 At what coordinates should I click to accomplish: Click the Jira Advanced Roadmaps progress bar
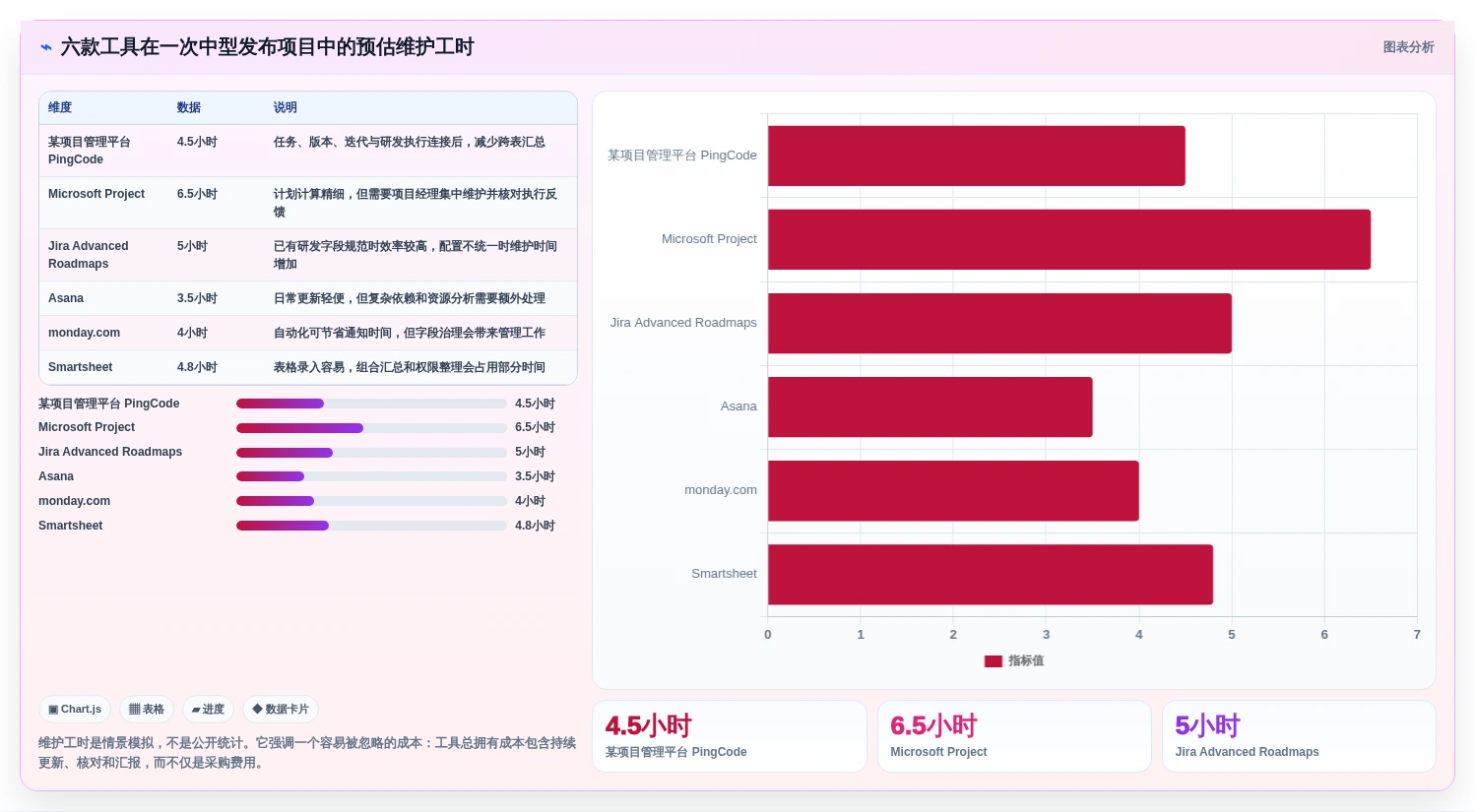tap(371, 453)
